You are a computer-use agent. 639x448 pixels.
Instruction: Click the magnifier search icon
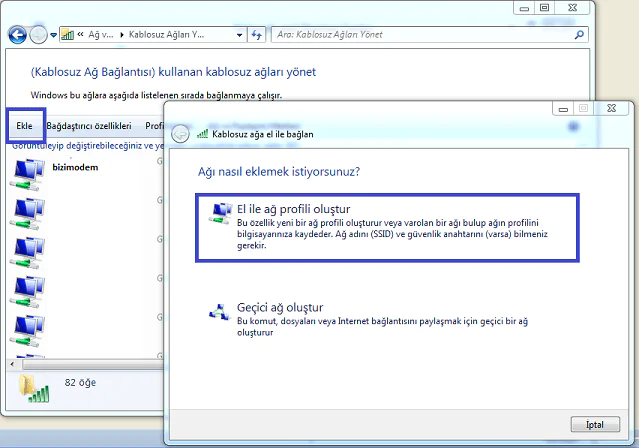tap(580, 35)
